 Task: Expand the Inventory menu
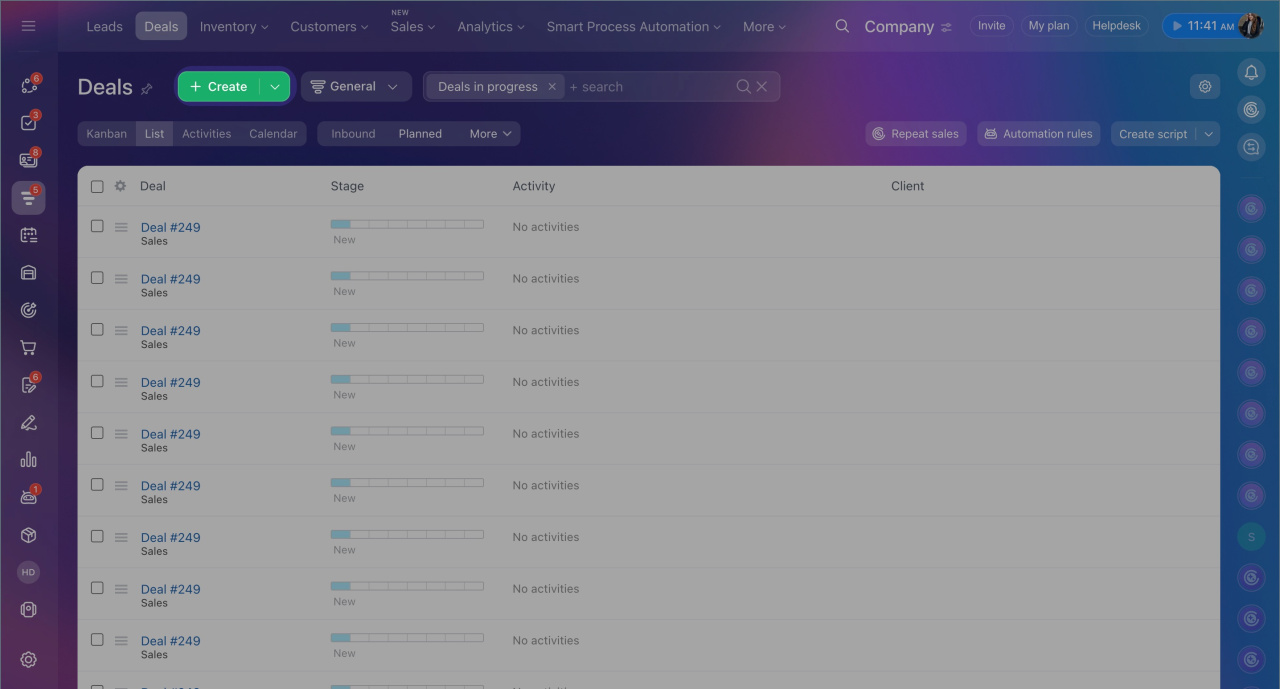[x=234, y=27]
